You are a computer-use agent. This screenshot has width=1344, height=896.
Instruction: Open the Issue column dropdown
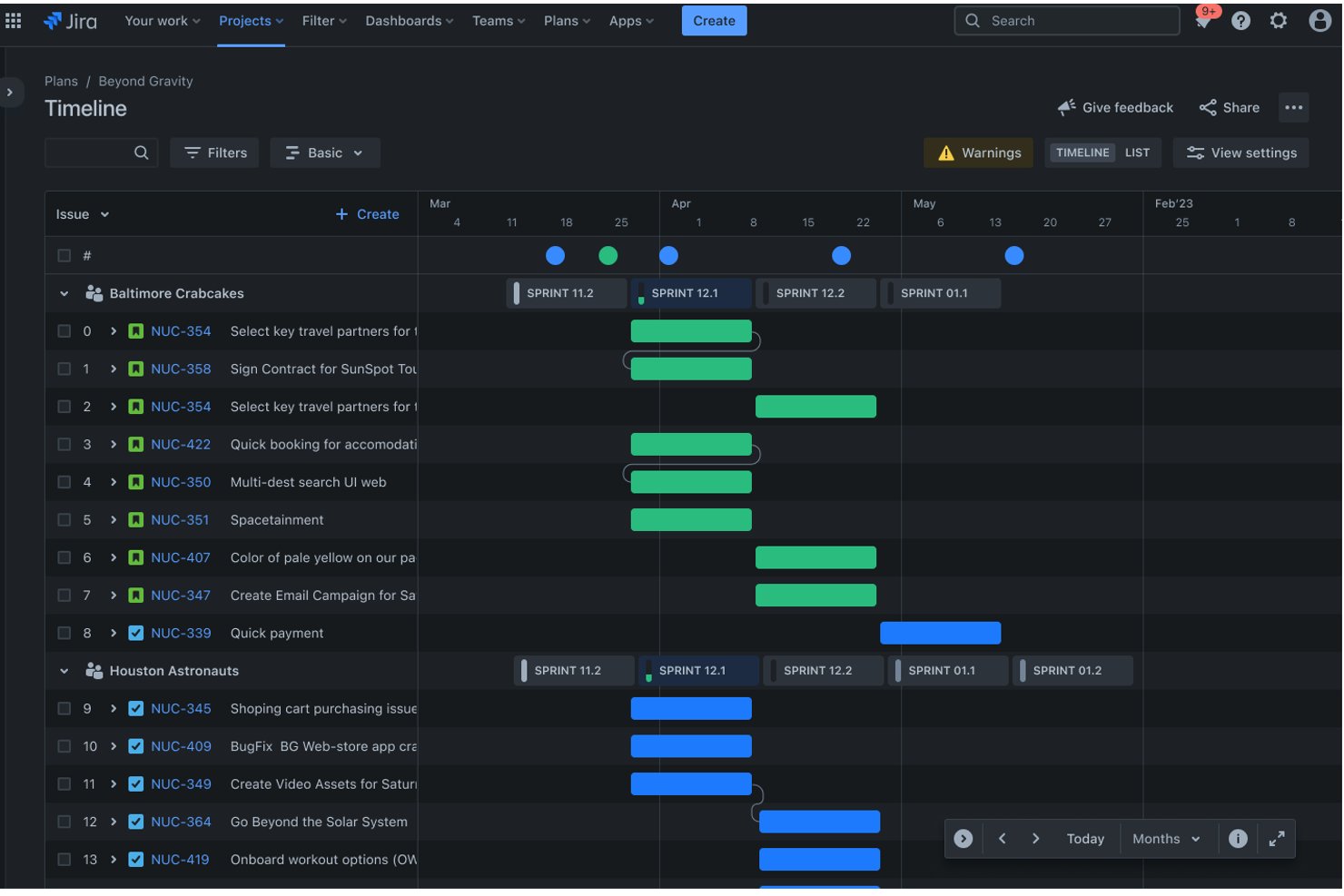tap(82, 214)
